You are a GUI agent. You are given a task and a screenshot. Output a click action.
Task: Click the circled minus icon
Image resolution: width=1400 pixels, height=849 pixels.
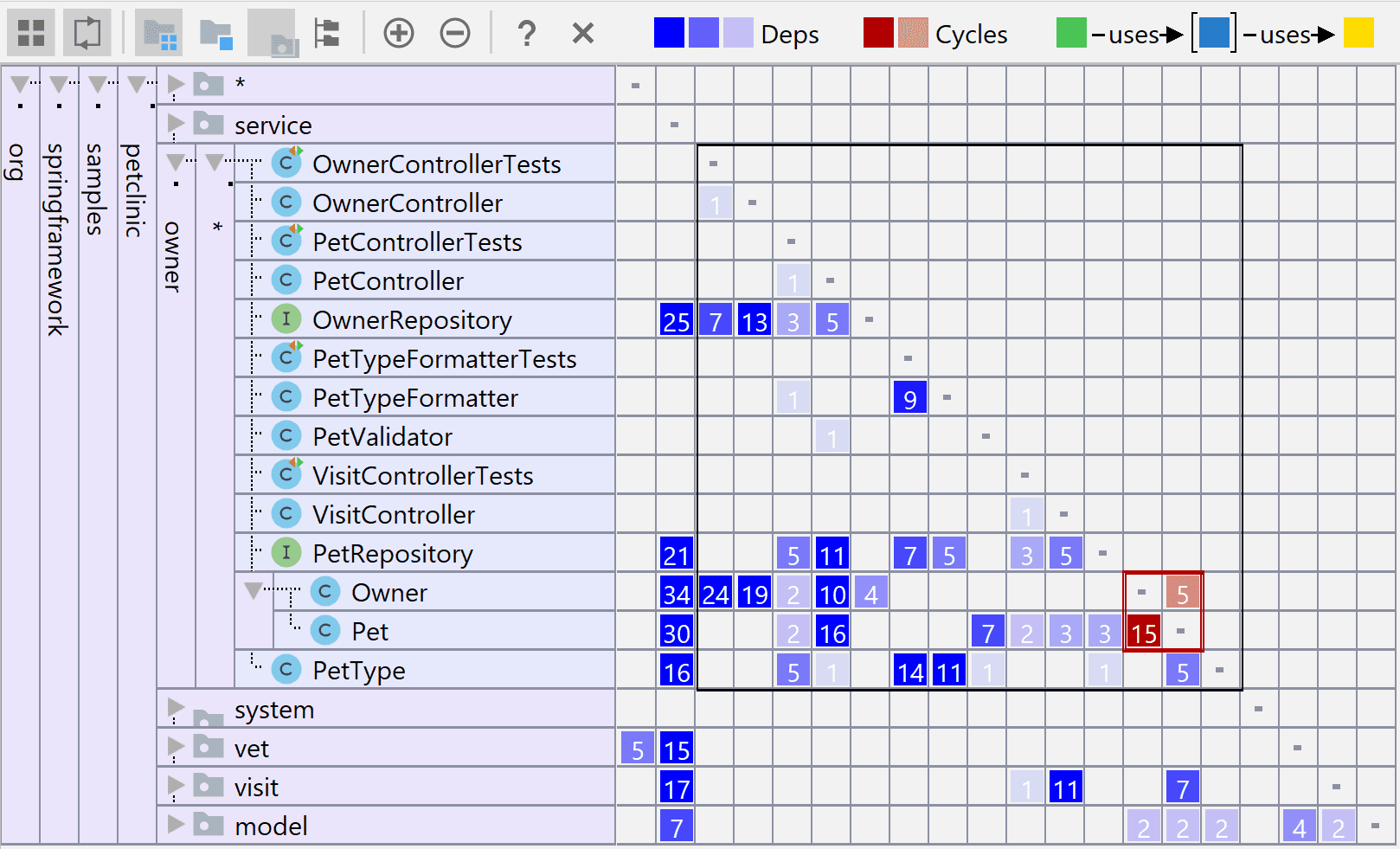[455, 34]
